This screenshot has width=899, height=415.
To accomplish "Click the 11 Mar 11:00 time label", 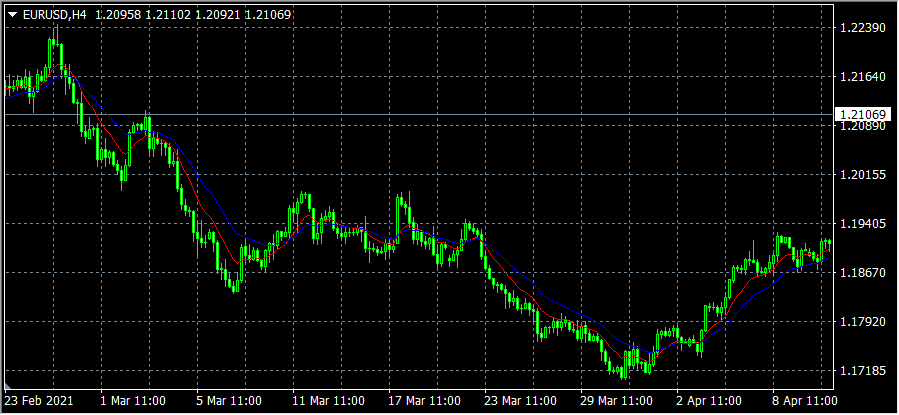I will click(327, 401).
